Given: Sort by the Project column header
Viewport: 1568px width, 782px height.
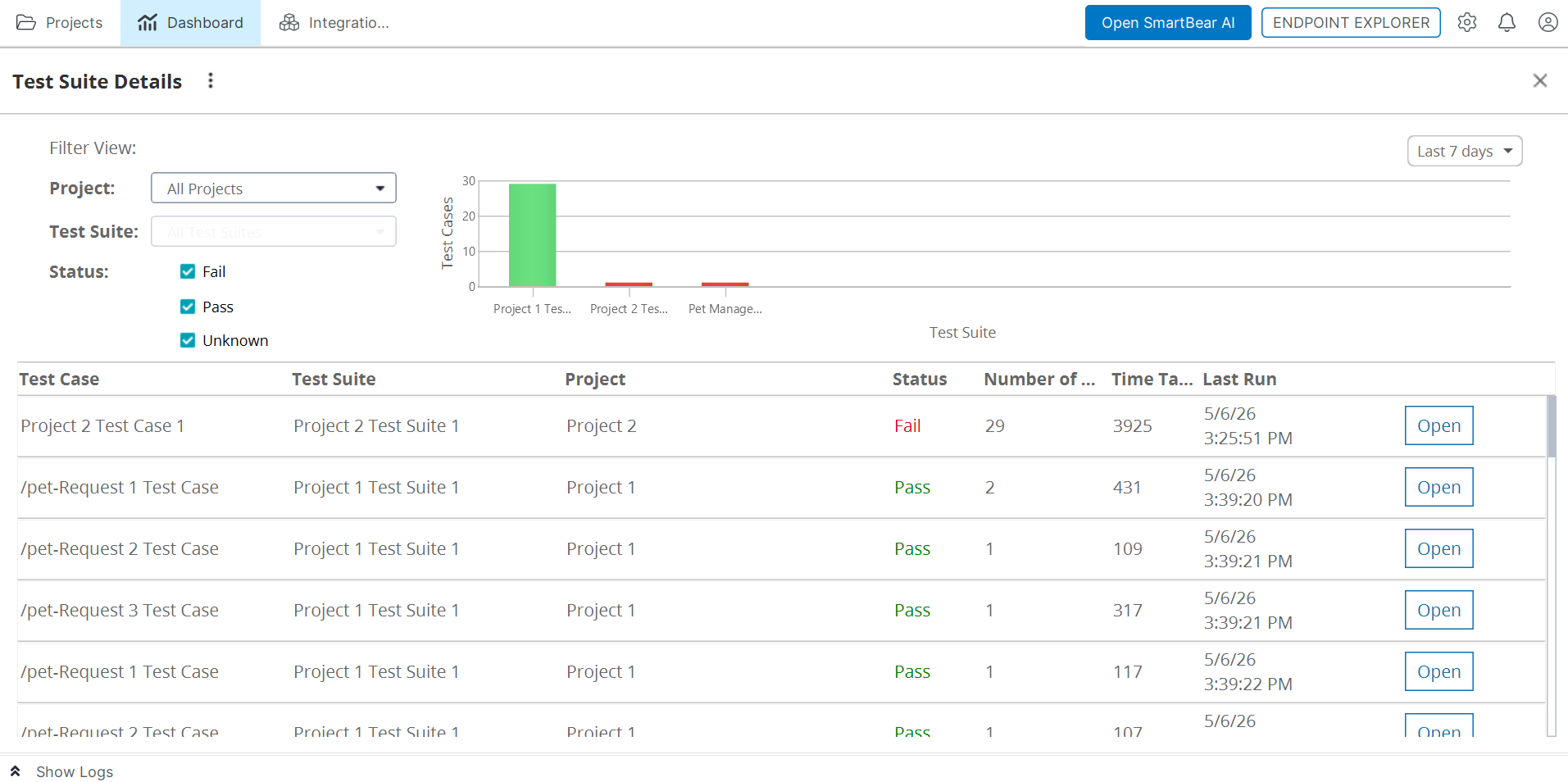Looking at the screenshot, I should pyautogui.click(x=595, y=379).
